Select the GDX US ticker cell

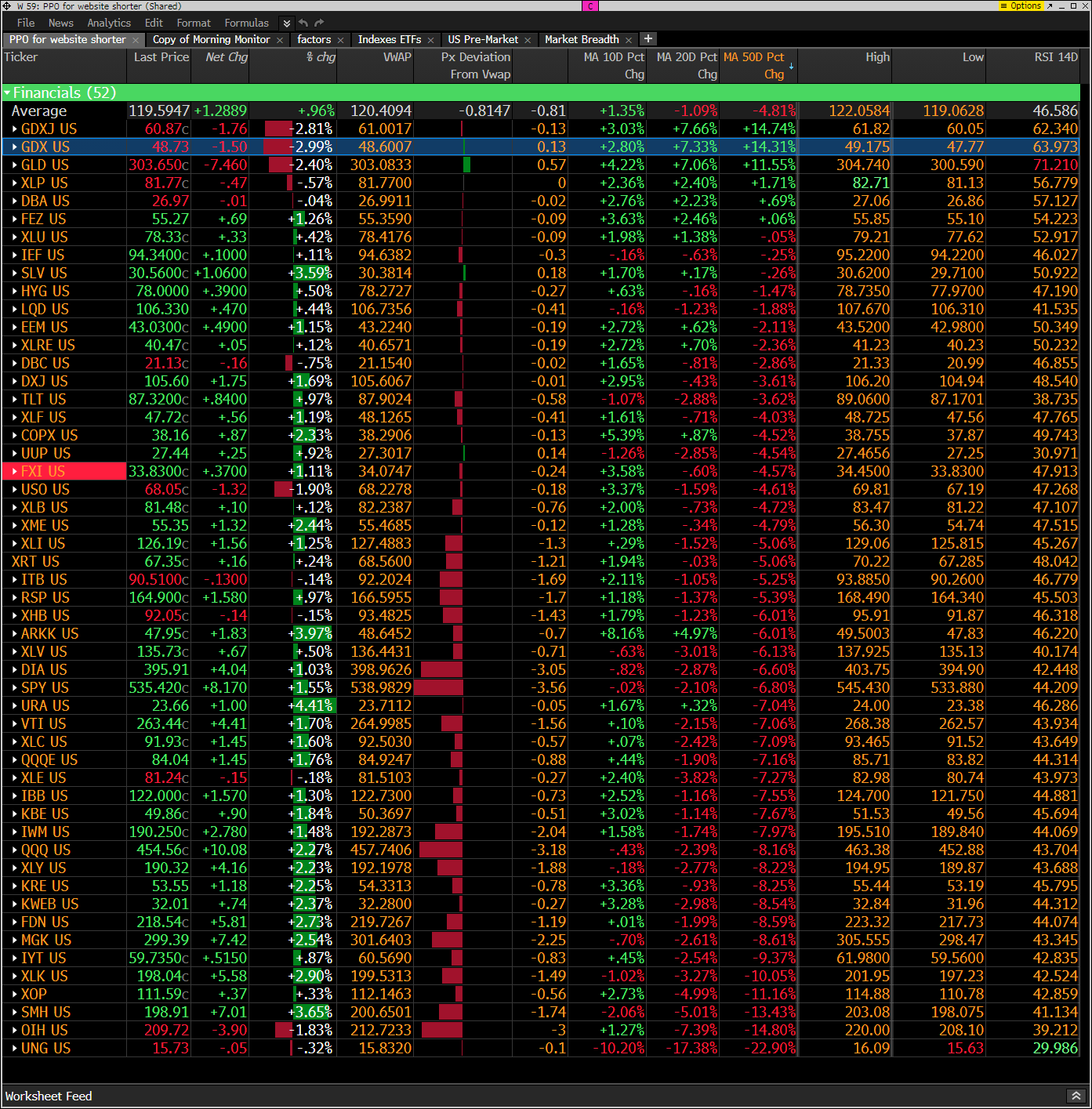click(x=63, y=147)
